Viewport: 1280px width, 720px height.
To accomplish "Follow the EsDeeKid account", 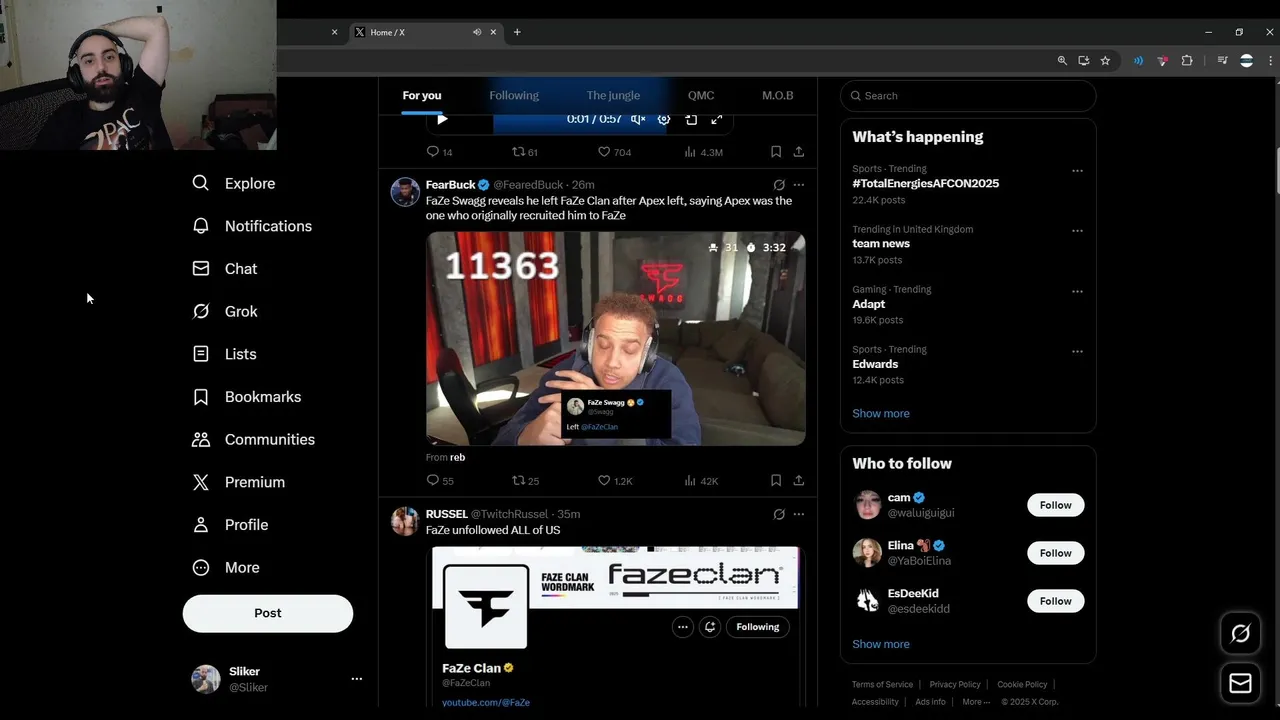I will pos(1055,601).
